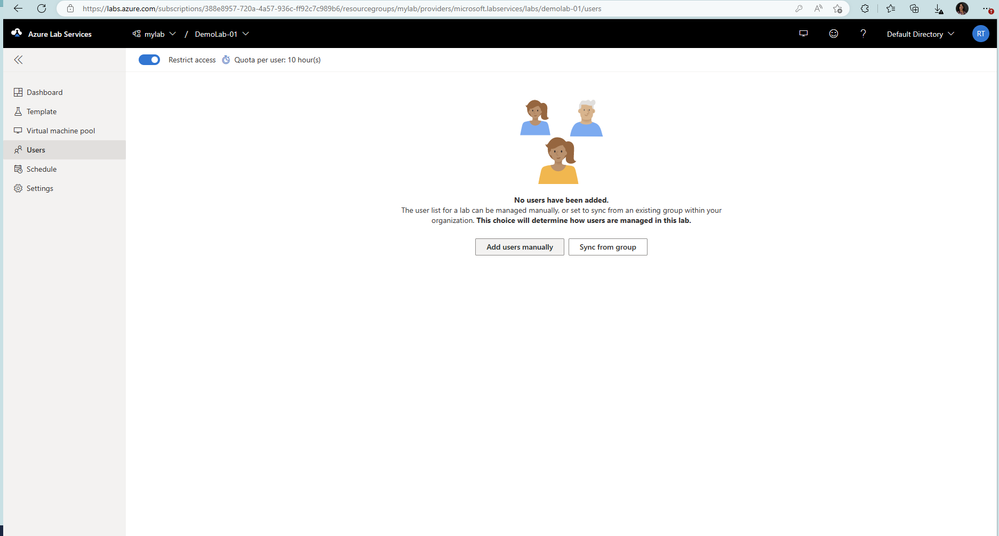Click Add users manually button
999x536 pixels.
click(519, 247)
